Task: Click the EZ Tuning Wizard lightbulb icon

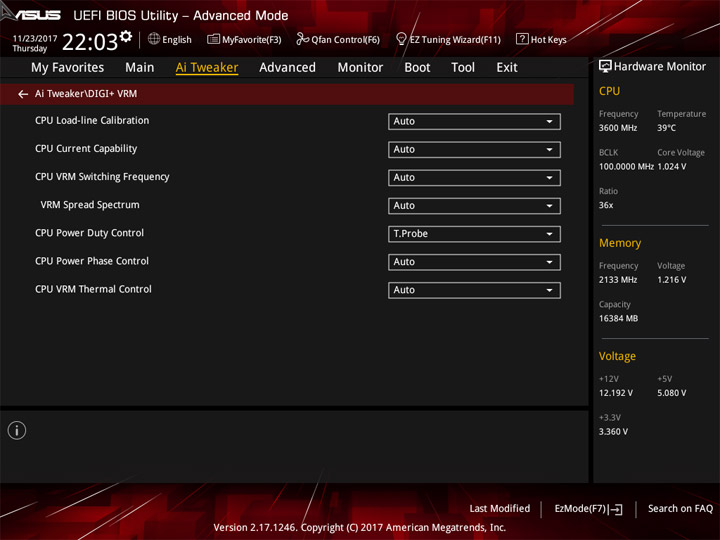Action: 401,39
